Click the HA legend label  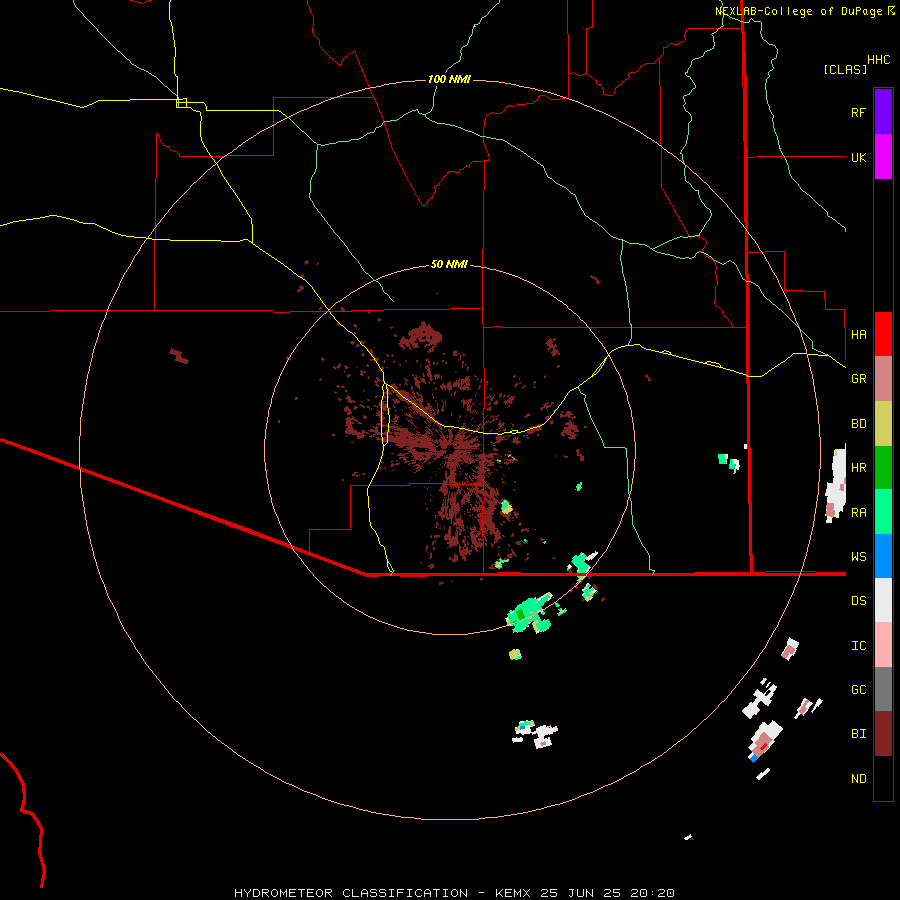[859, 335]
